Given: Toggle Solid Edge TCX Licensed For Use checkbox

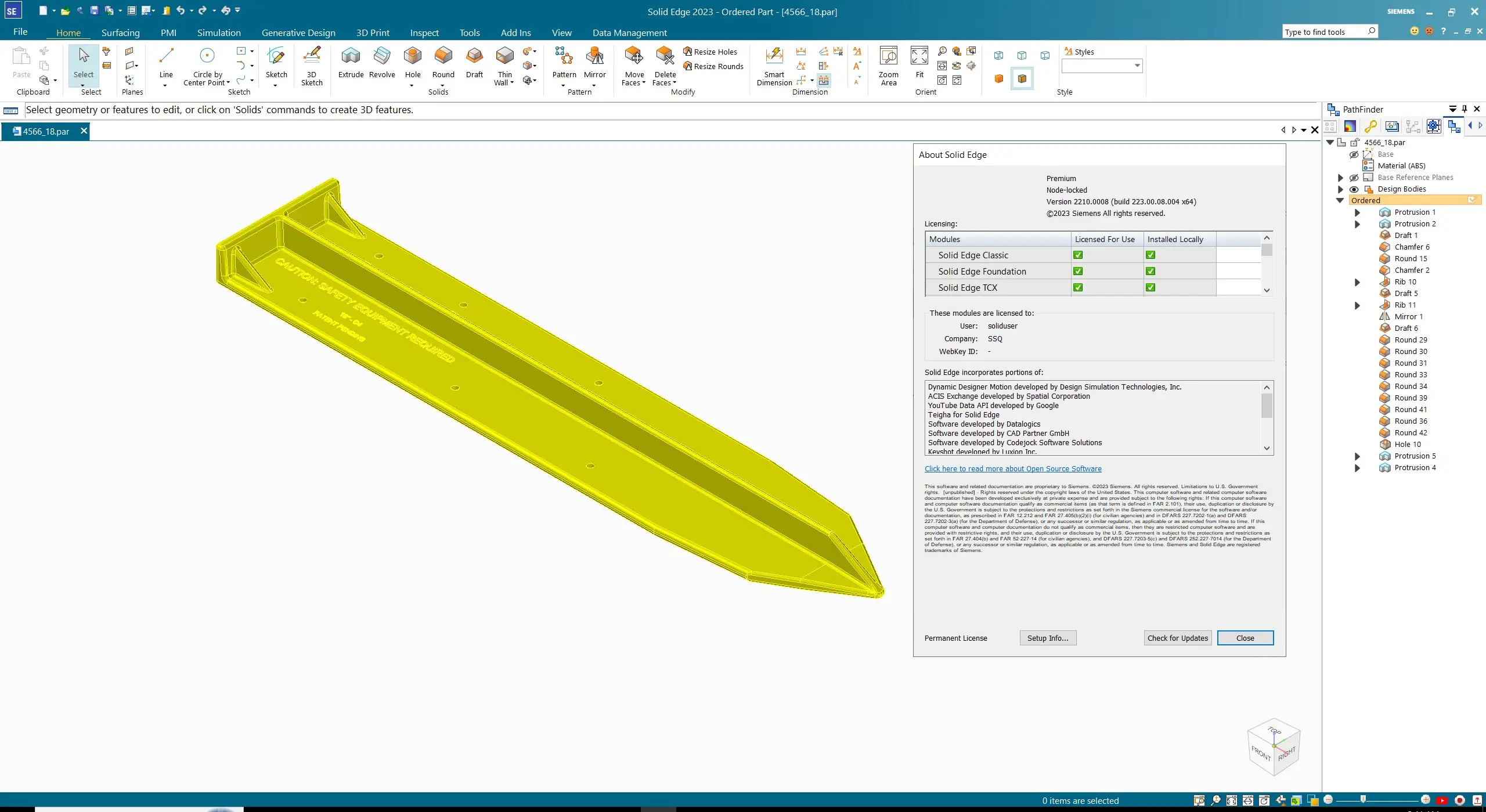Looking at the screenshot, I should coord(1078,287).
